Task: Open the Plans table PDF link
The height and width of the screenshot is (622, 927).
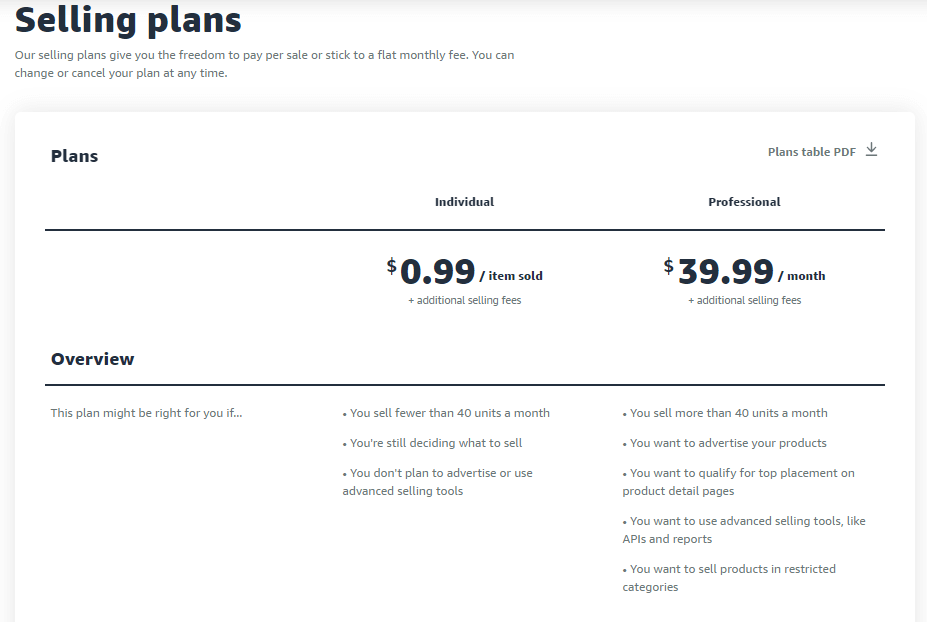Action: 811,152
